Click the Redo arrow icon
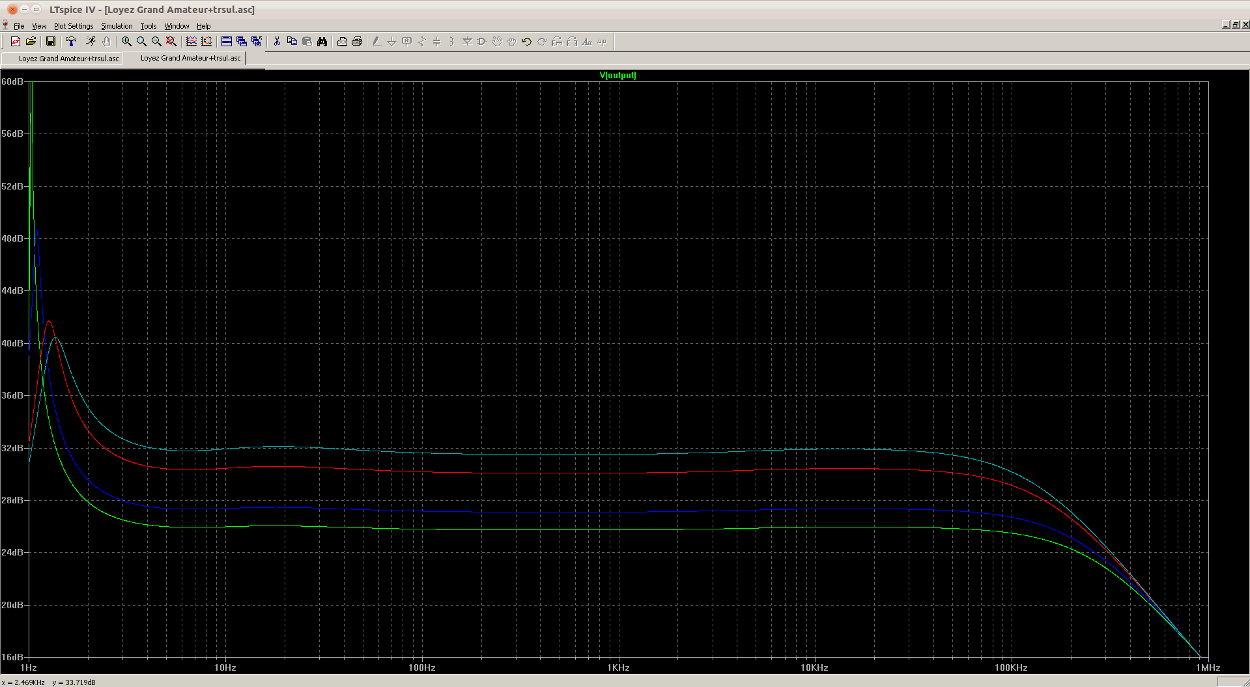Viewport: 1250px width, 687px height. [542, 41]
